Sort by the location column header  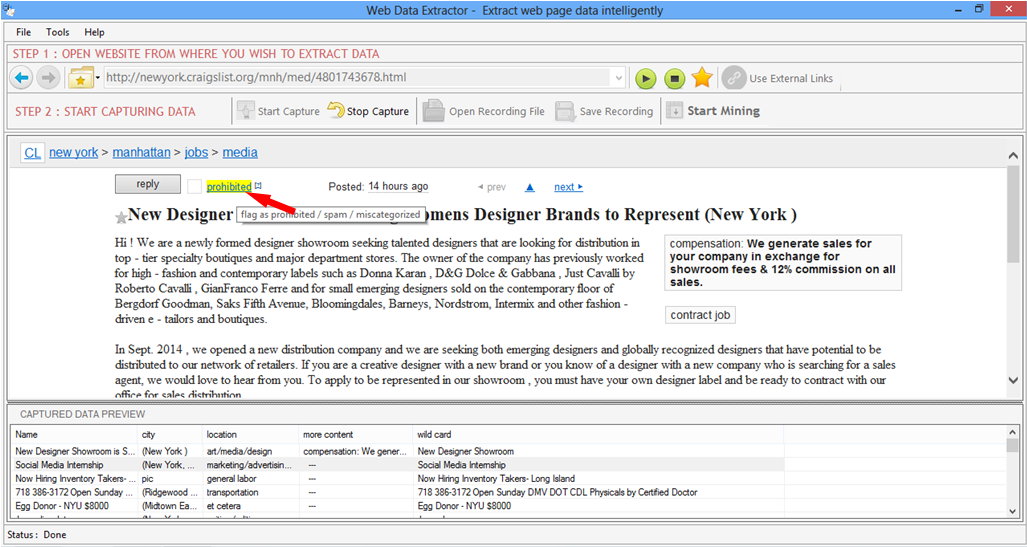(x=251, y=434)
